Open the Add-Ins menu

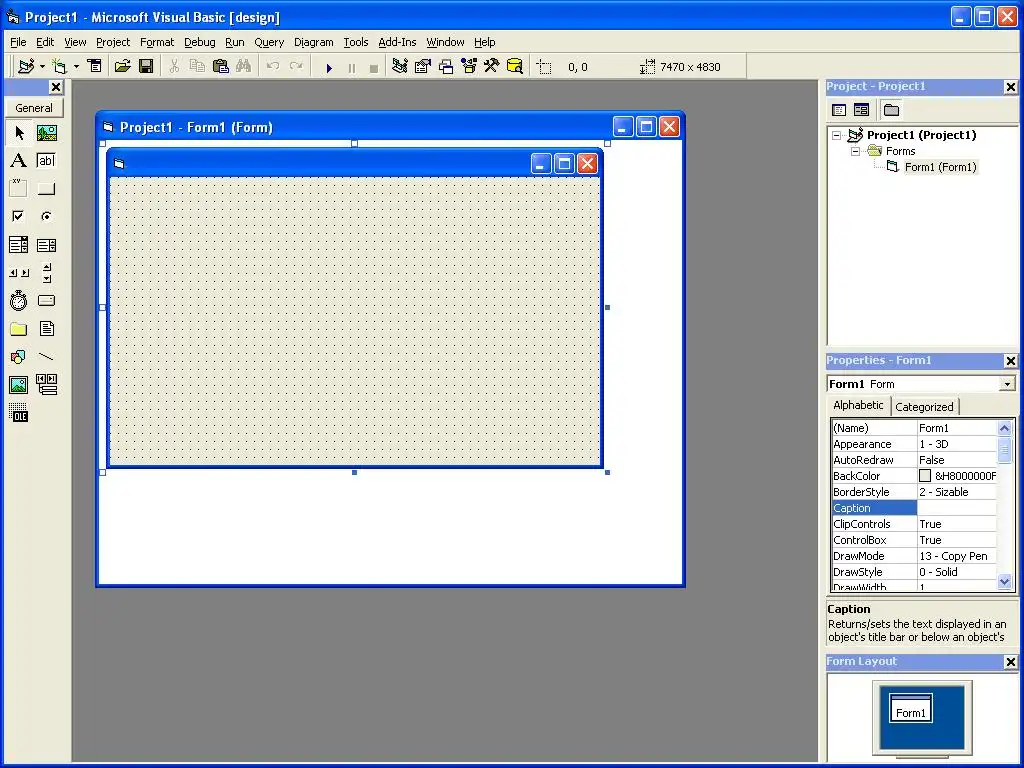pos(397,42)
